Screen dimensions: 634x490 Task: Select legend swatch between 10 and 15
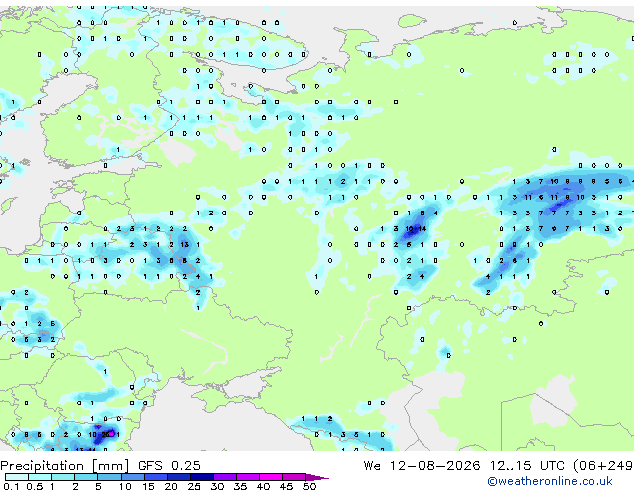[x=133, y=477]
